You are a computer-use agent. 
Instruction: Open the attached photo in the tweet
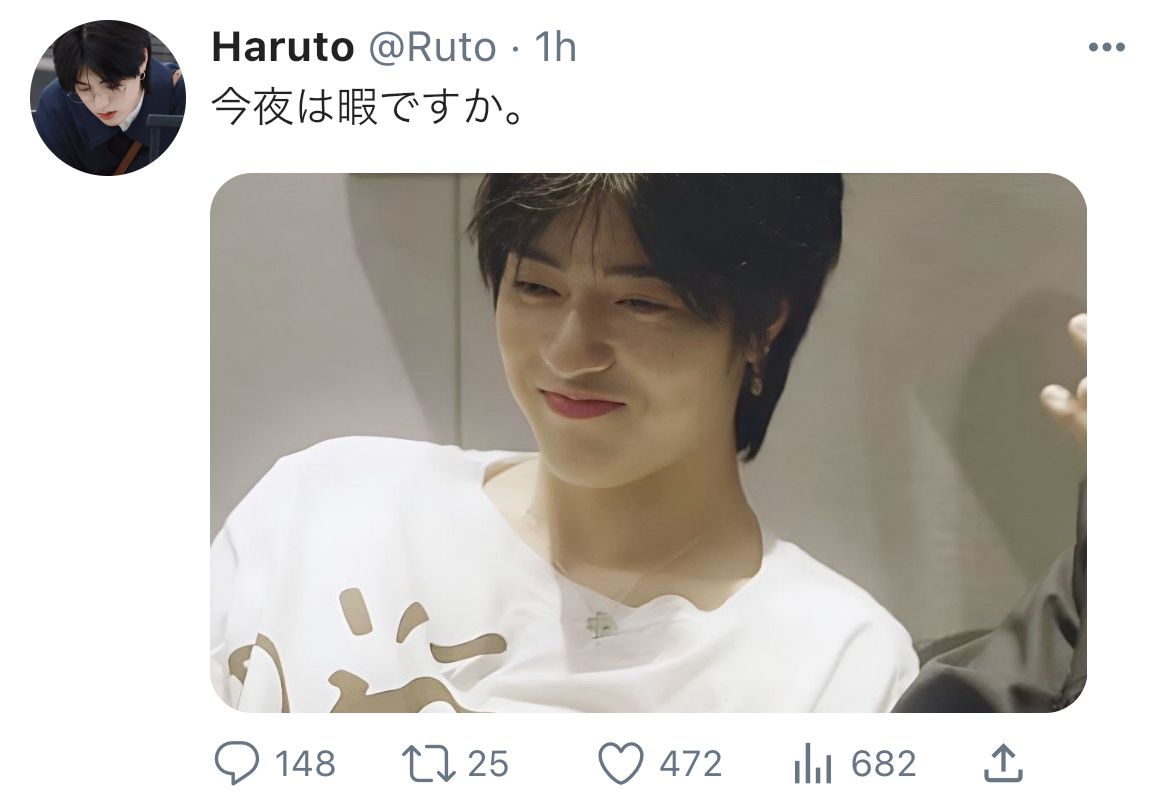point(648,442)
